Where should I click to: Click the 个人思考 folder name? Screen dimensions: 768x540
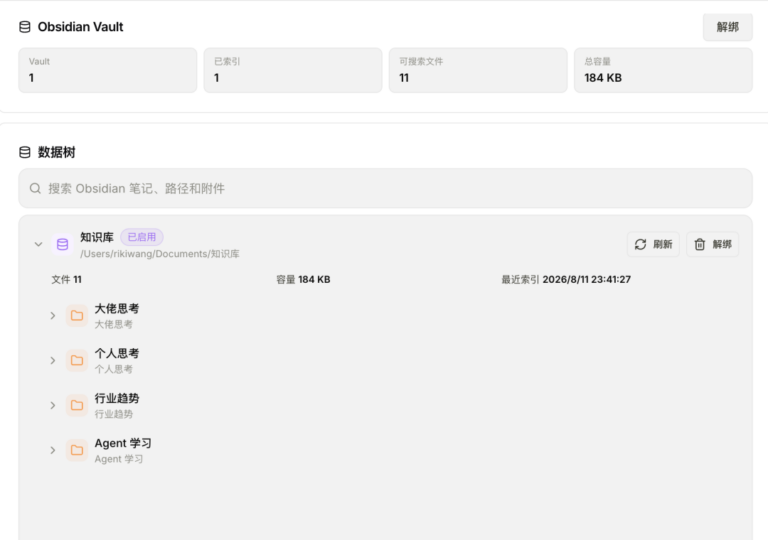[117, 353]
